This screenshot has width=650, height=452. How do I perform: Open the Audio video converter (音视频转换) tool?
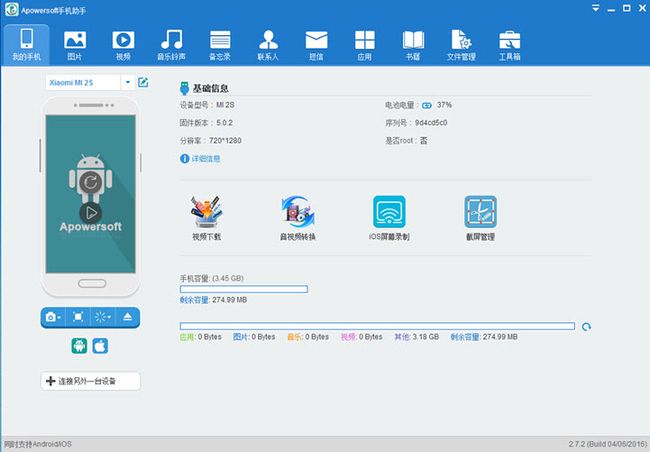[x=298, y=218]
